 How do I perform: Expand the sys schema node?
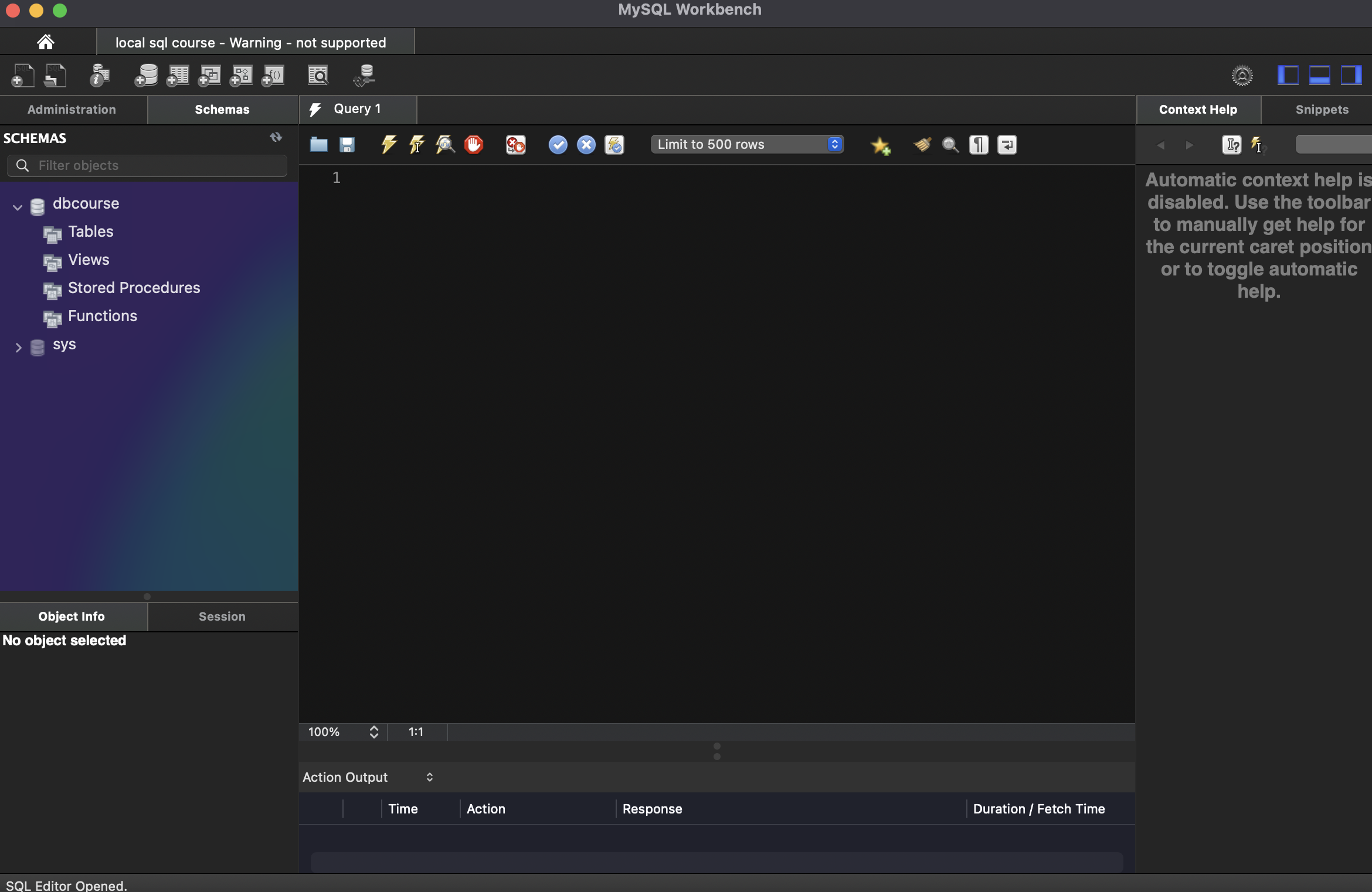tap(18, 348)
